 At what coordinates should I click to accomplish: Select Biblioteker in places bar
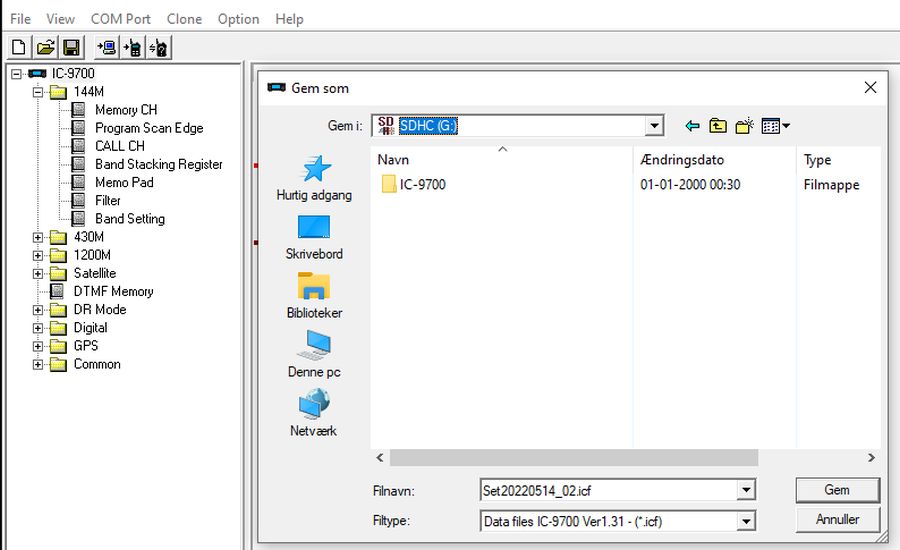pyautogui.click(x=314, y=296)
